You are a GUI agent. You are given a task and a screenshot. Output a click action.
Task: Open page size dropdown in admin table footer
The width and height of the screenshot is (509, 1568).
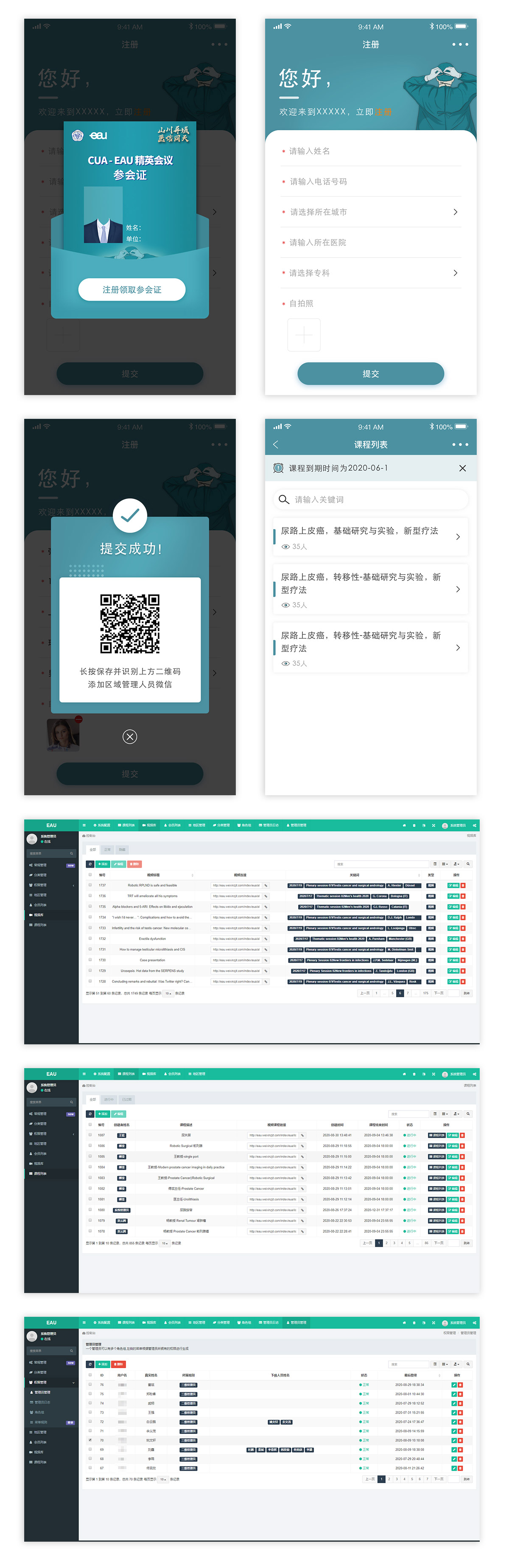coord(163,1479)
